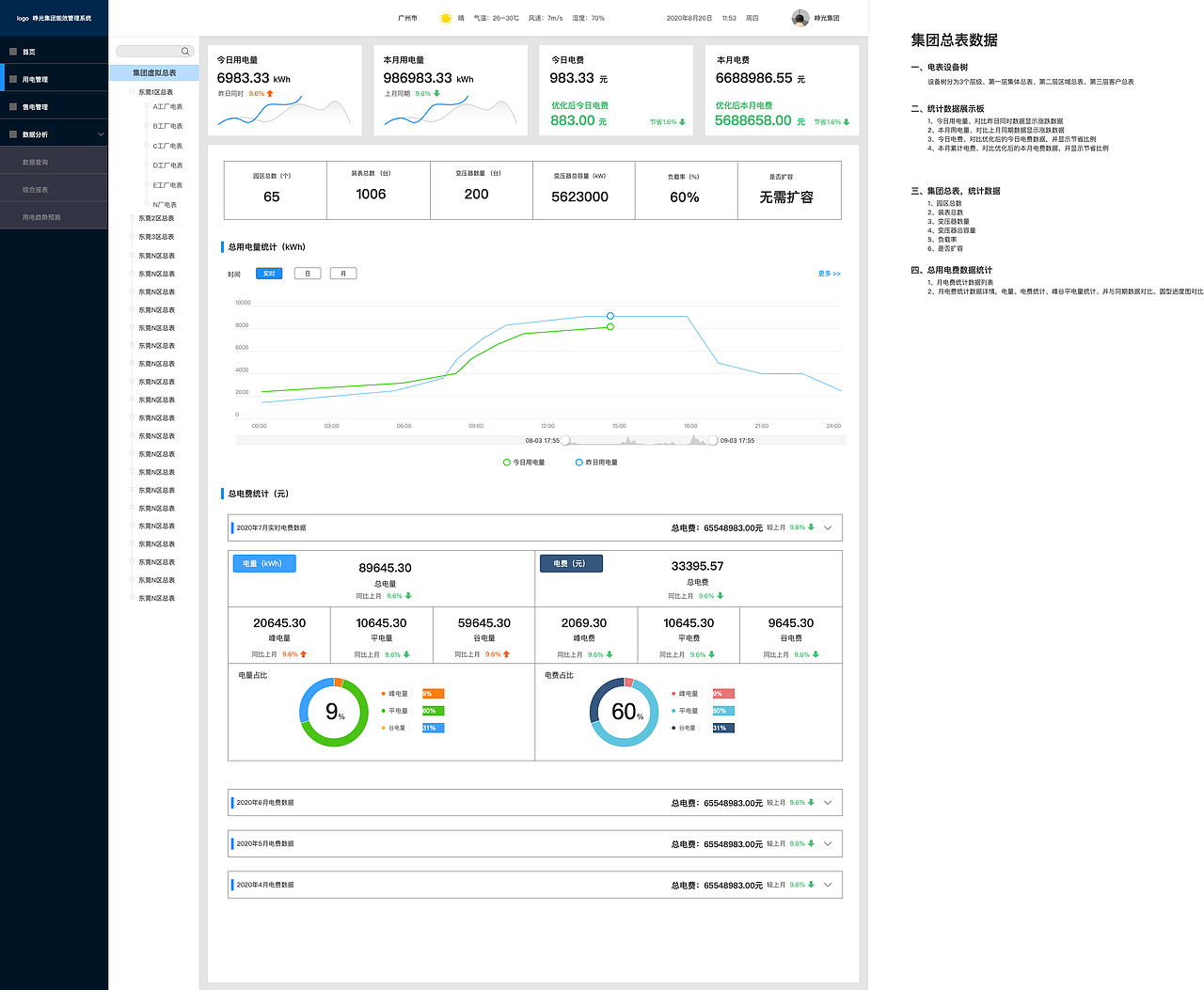Image resolution: width=1204 pixels, height=990 pixels.
Task: Expand the 数据分析 menu chevron
Action: click(x=101, y=134)
